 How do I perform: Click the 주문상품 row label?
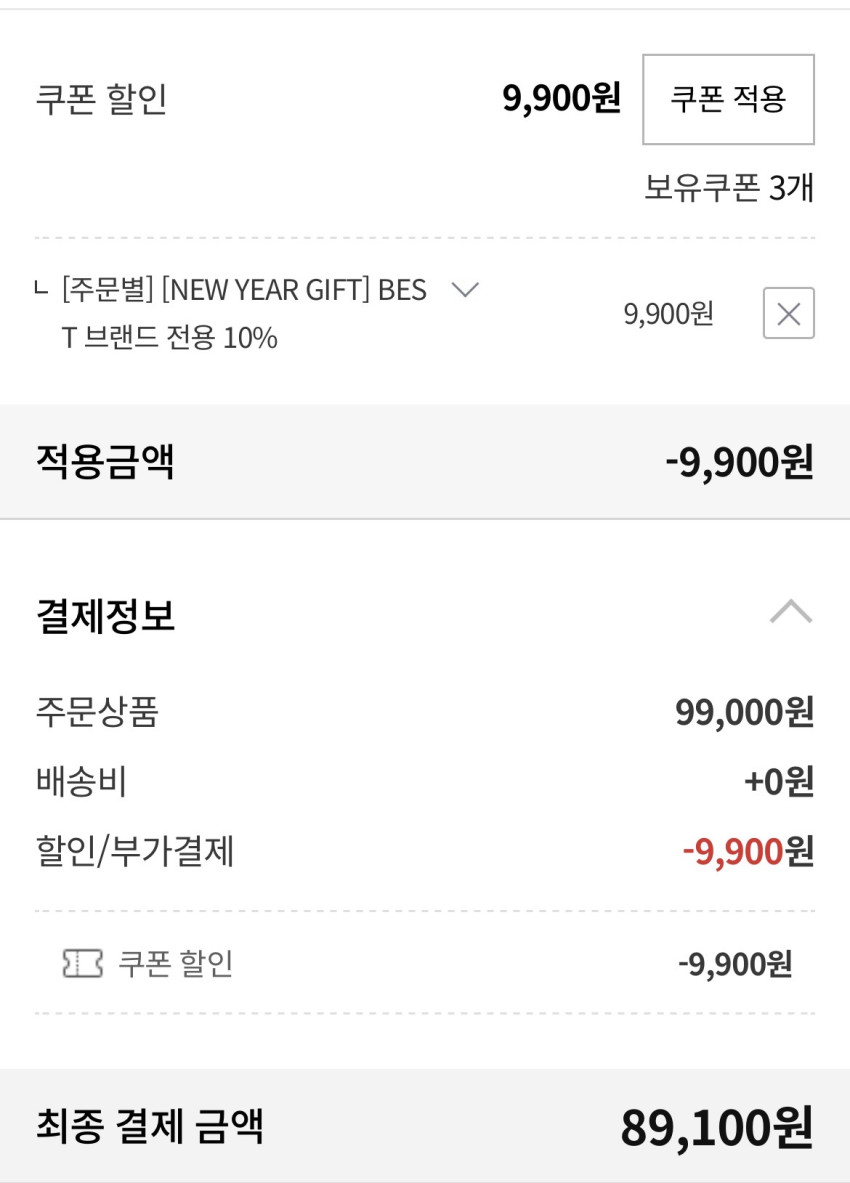tap(97, 712)
